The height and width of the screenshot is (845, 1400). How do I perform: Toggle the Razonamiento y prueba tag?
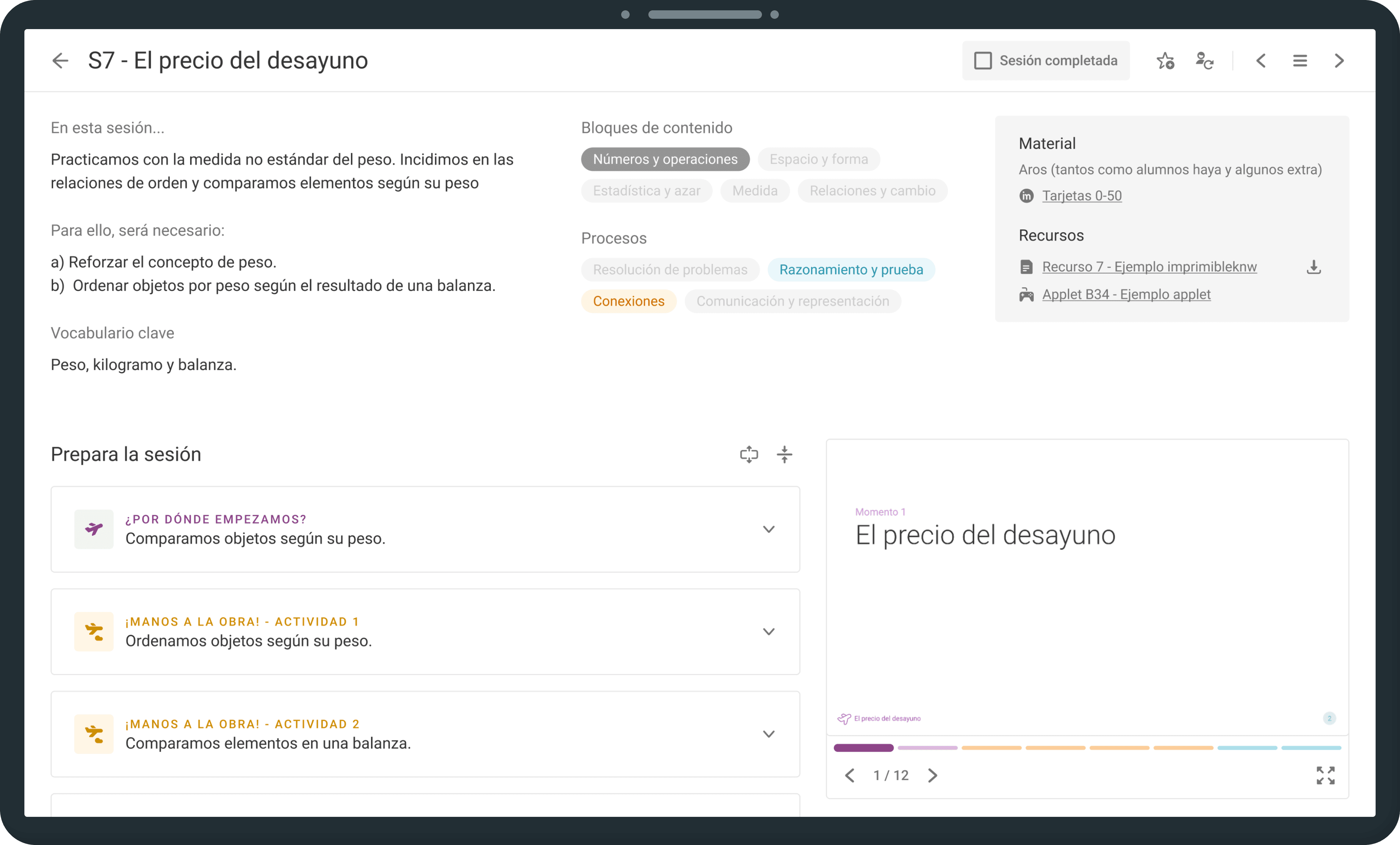(x=850, y=269)
